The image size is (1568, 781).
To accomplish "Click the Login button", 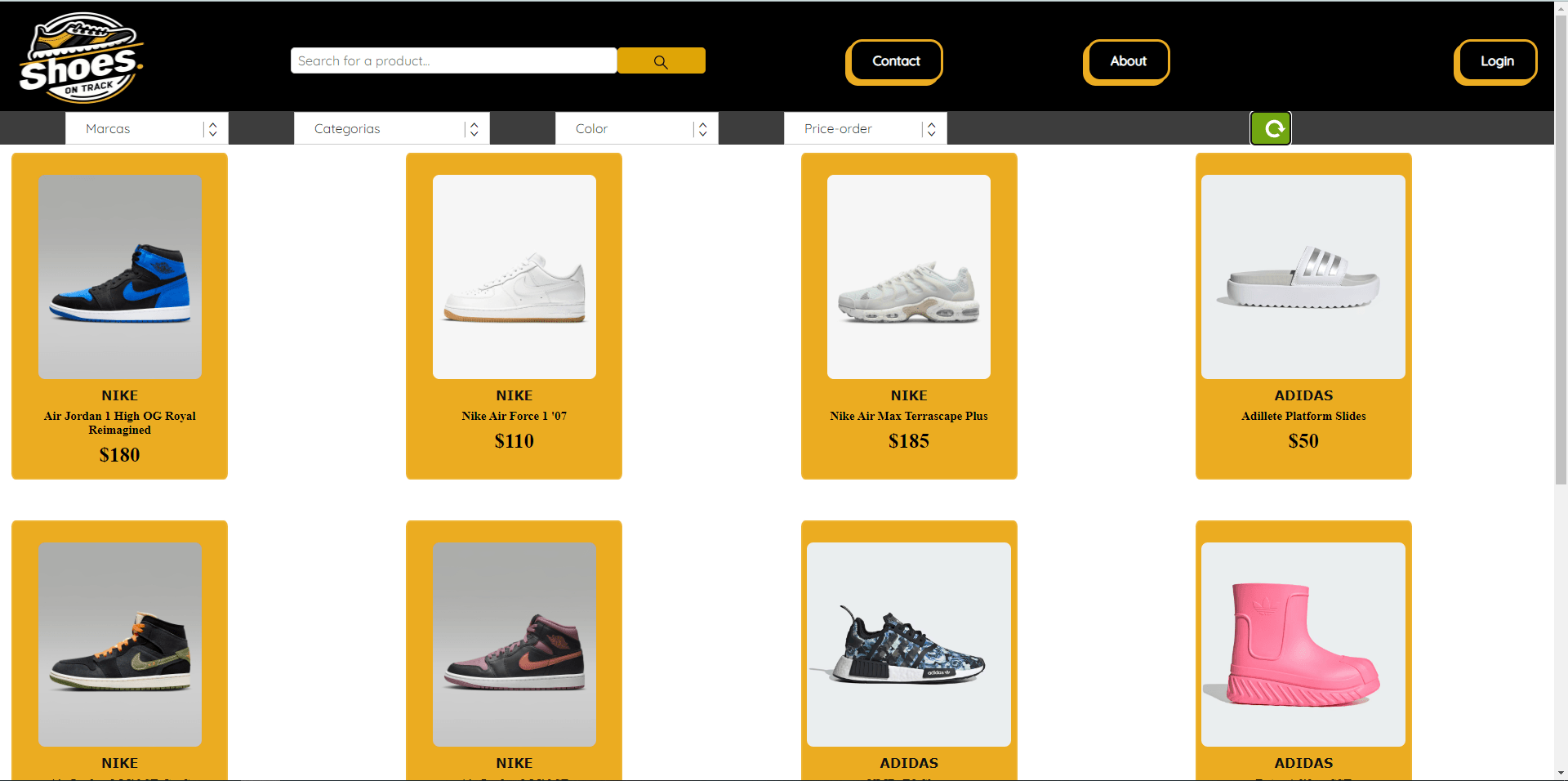I will coord(1496,61).
